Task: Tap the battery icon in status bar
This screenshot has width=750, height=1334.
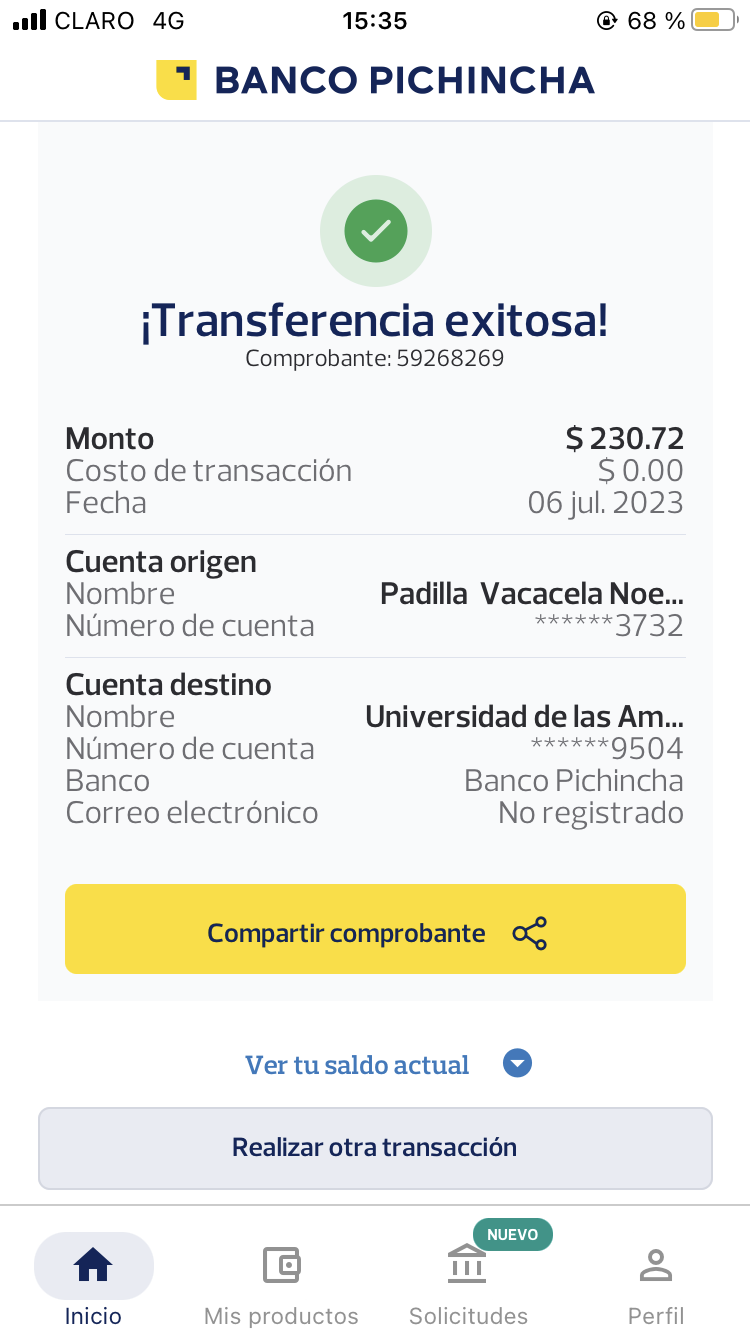Action: 713,20
